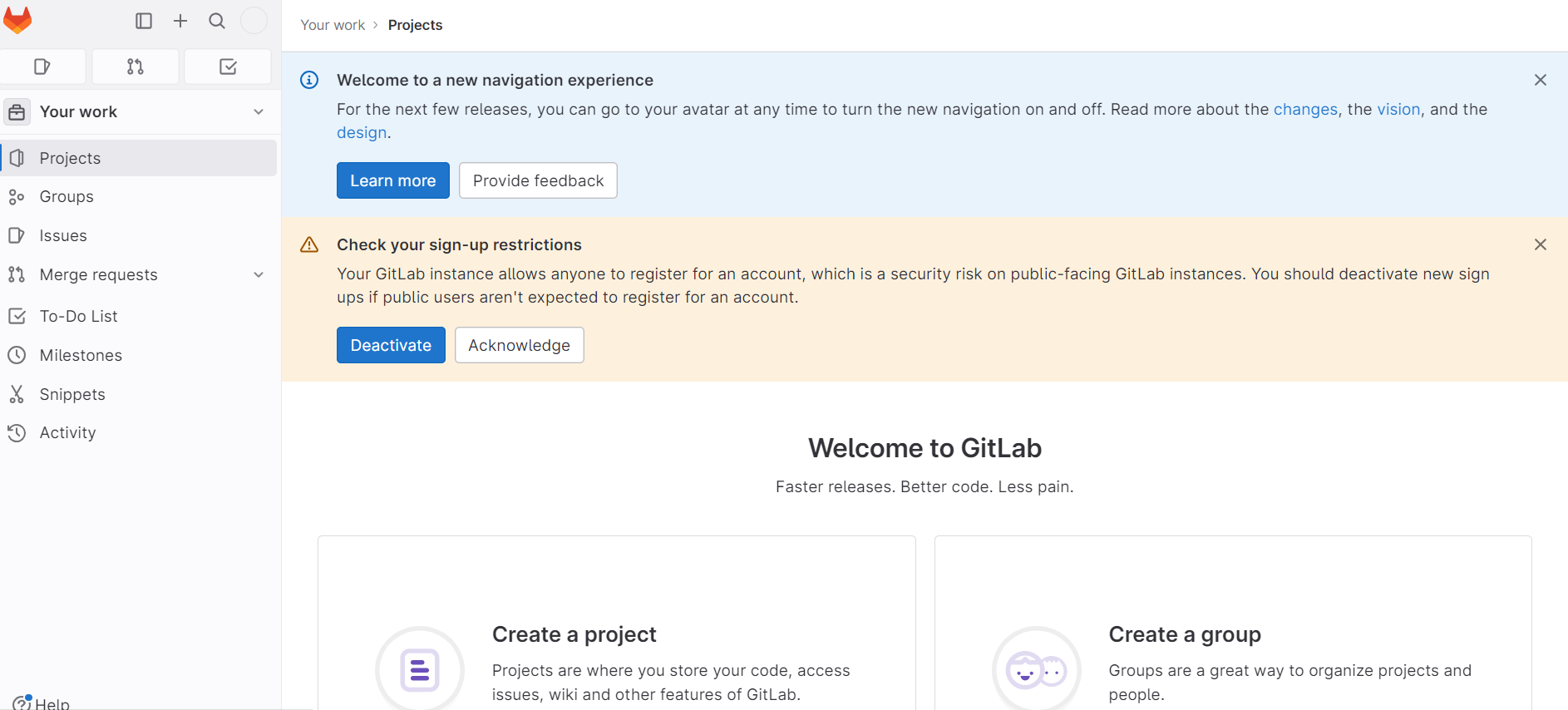Open assigned issues shortcut icon
1568x710 pixels.
coord(42,67)
